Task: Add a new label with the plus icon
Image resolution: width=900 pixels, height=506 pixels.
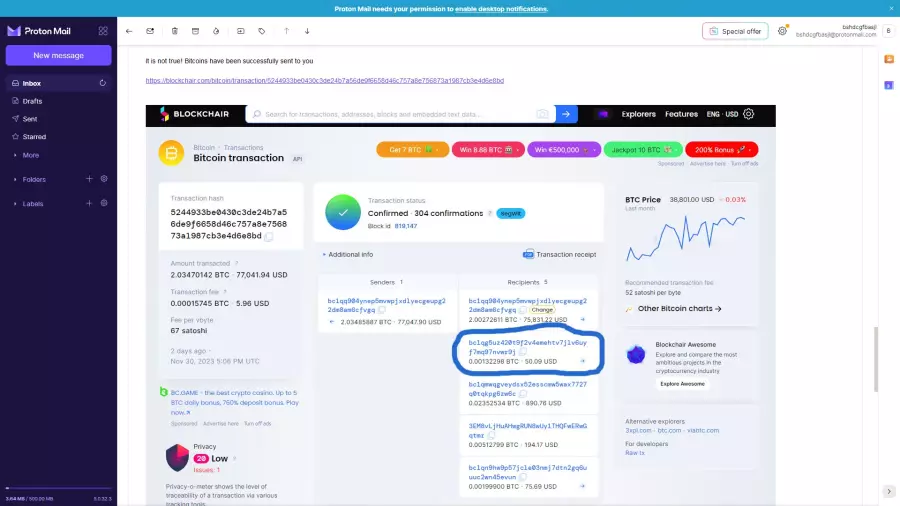Action: (x=89, y=203)
